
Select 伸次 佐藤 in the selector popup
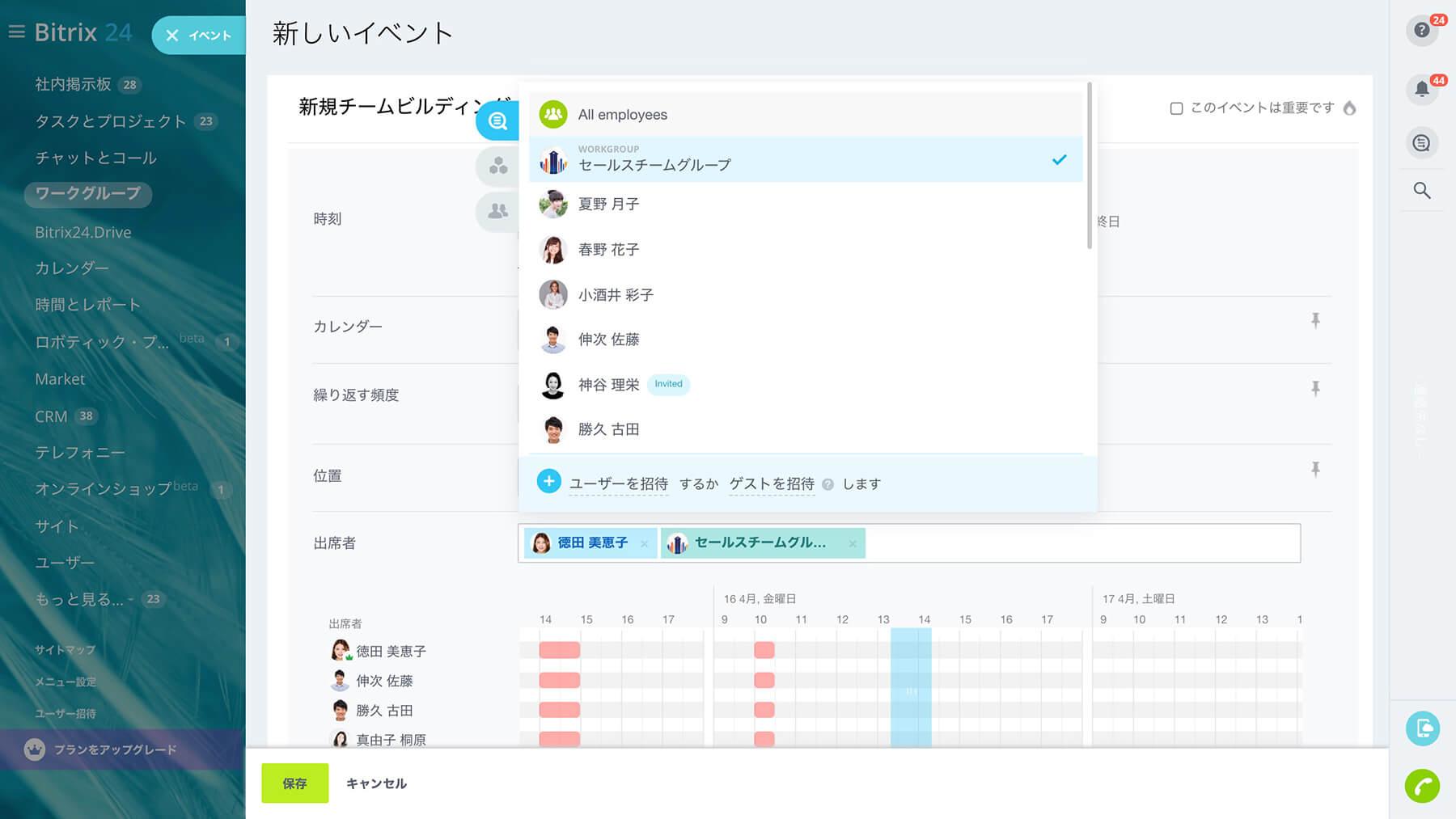(806, 340)
